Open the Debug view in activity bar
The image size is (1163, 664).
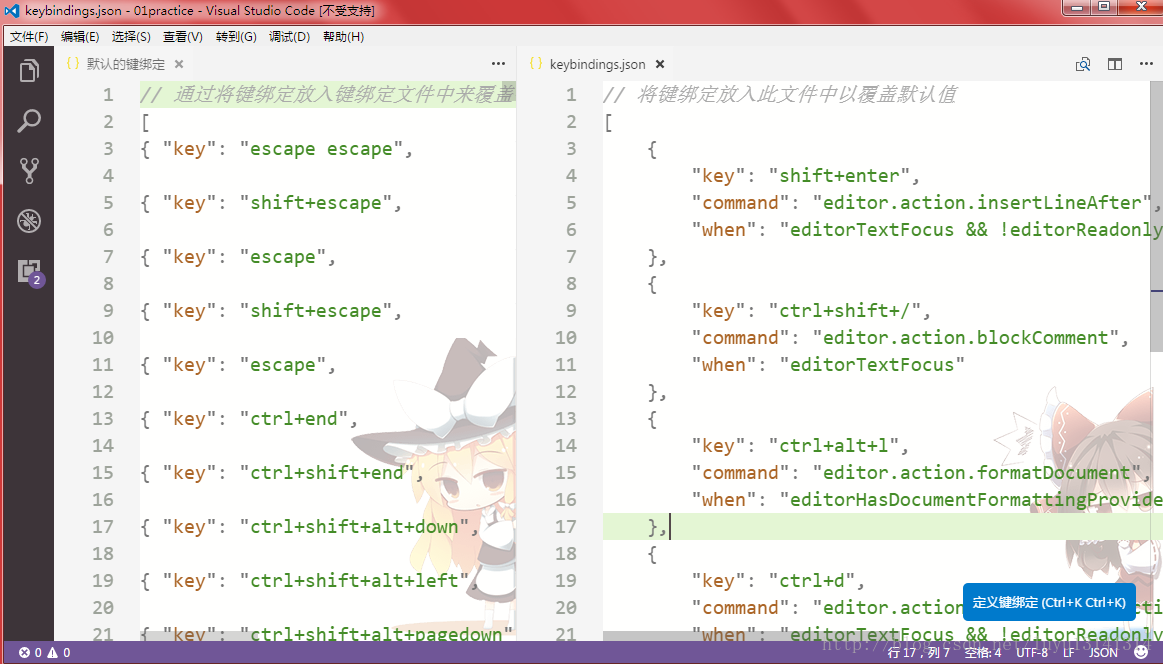[x=29, y=221]
